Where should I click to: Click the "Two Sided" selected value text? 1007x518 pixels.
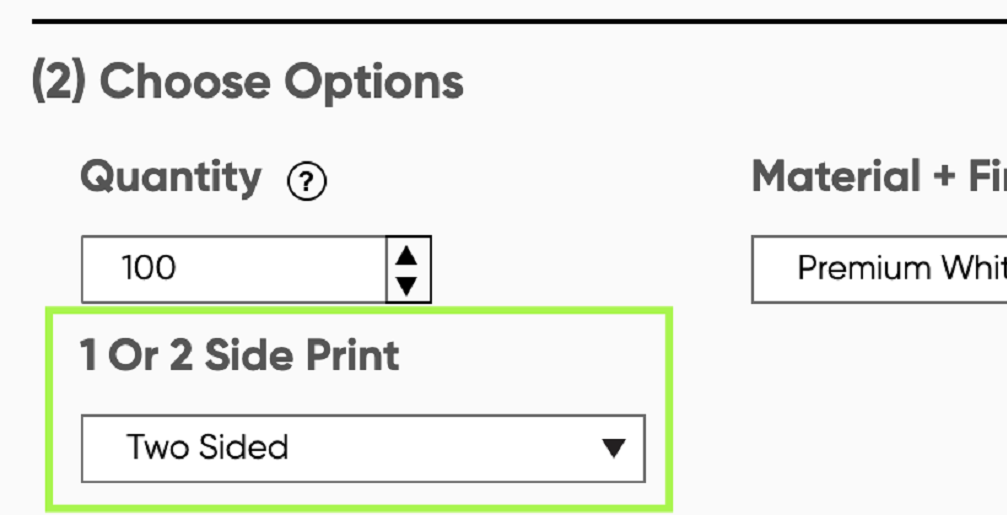point(207,447)
